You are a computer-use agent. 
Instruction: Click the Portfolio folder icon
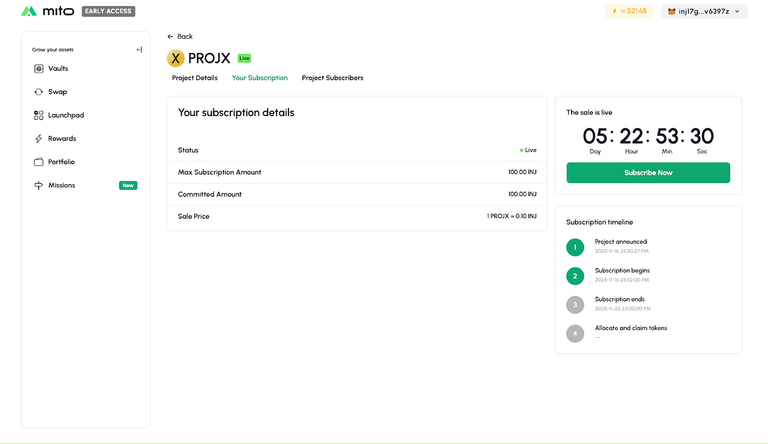coord(38,162)
